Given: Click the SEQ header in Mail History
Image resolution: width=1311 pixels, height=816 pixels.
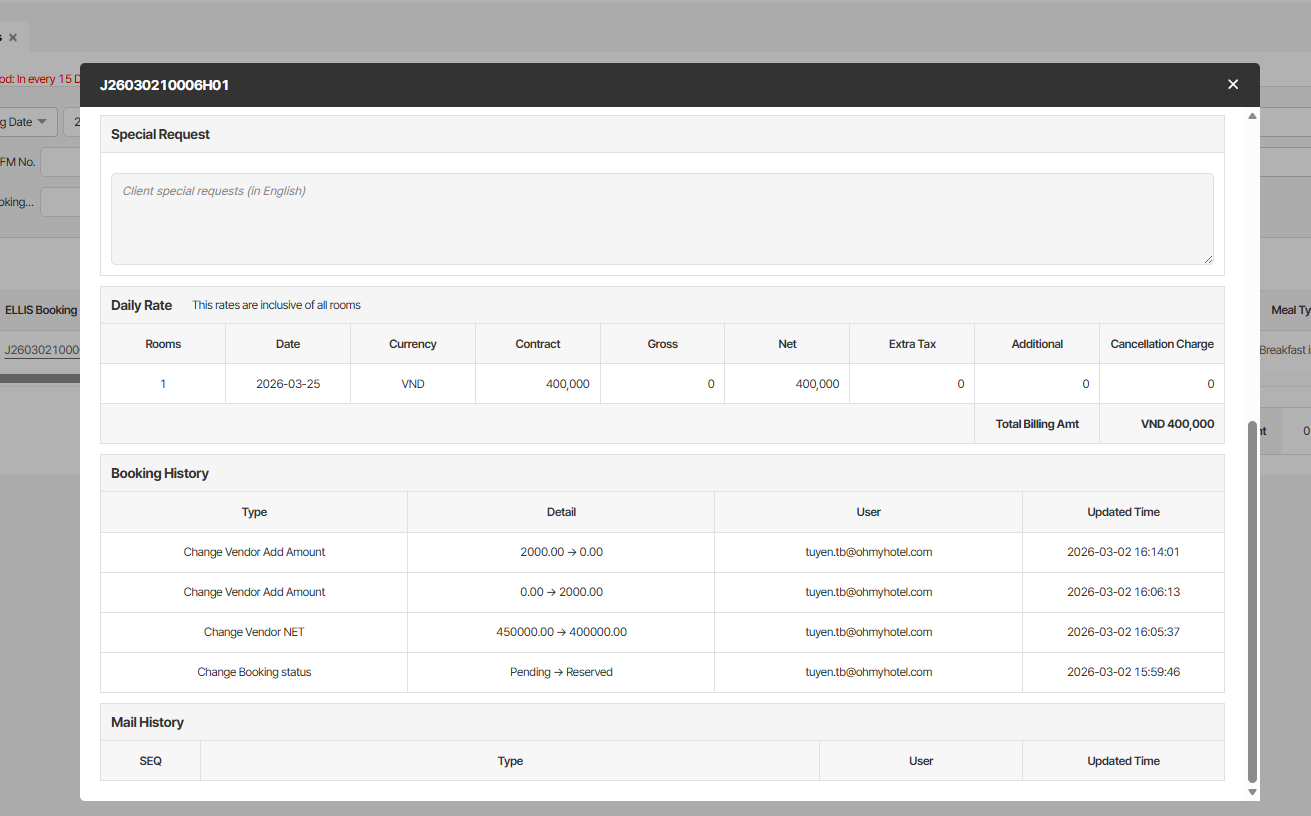Looking at the screenshot, I should [150, 761].
